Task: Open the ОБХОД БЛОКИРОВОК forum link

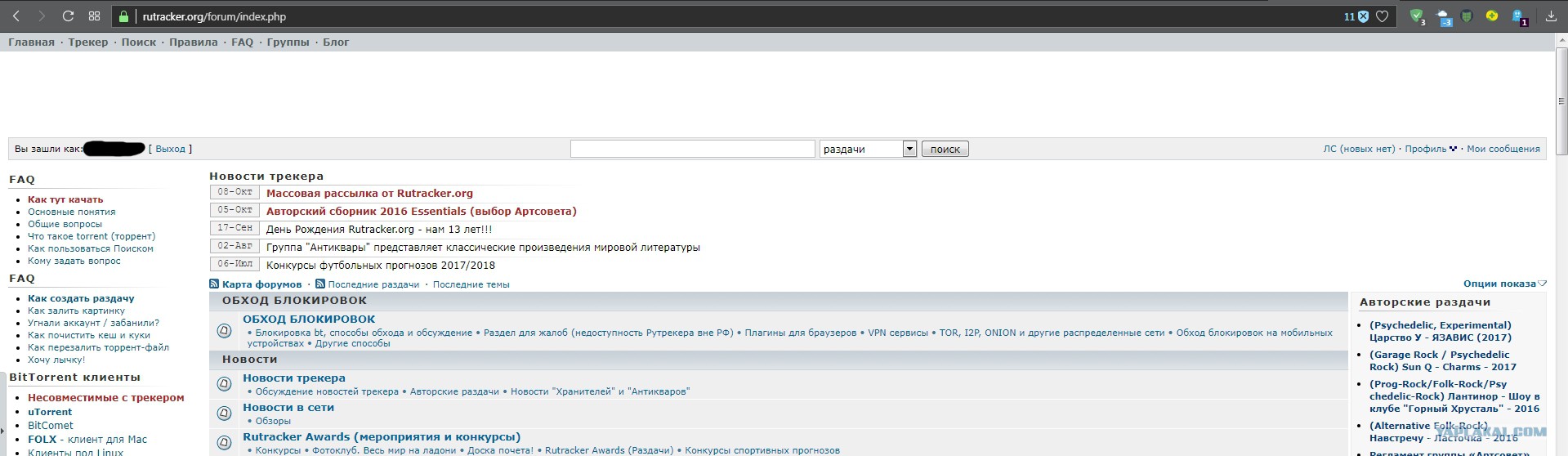Action: (x=309, y=320)
